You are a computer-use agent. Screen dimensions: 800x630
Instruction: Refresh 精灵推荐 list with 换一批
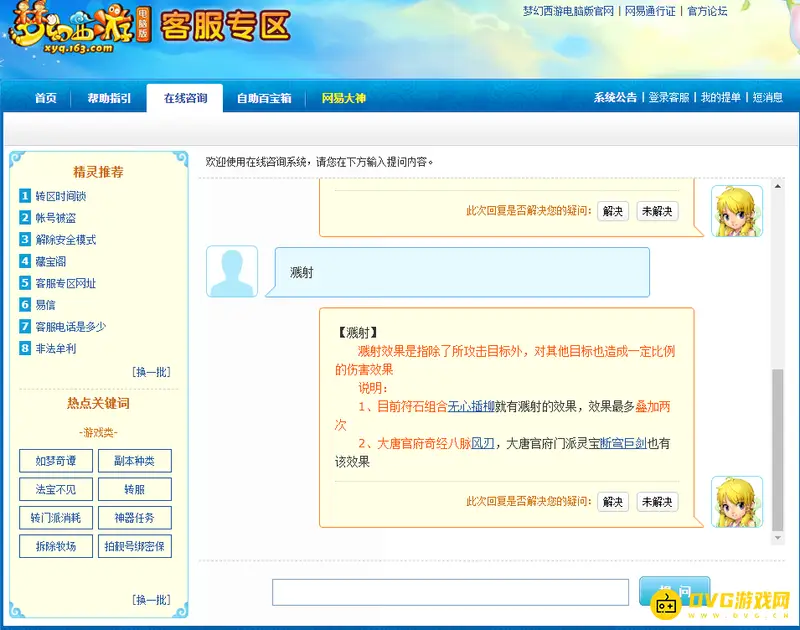pyautogui.click(x=151, y=372)
